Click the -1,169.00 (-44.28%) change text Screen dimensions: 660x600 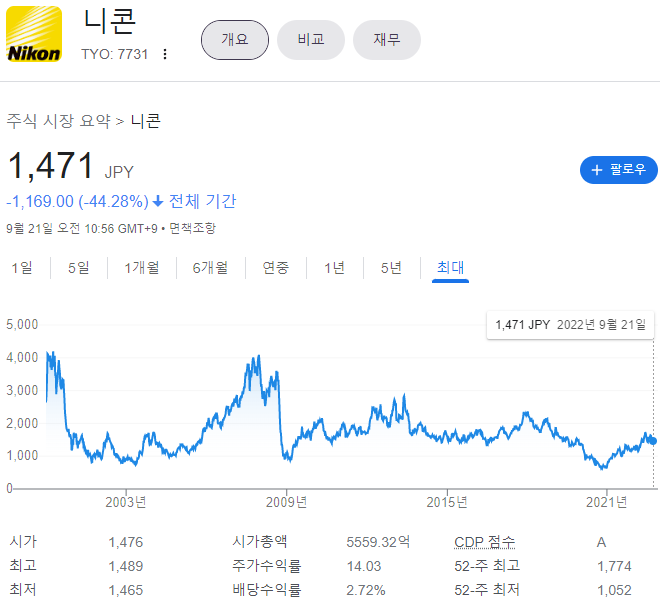(x=77, y=202)
